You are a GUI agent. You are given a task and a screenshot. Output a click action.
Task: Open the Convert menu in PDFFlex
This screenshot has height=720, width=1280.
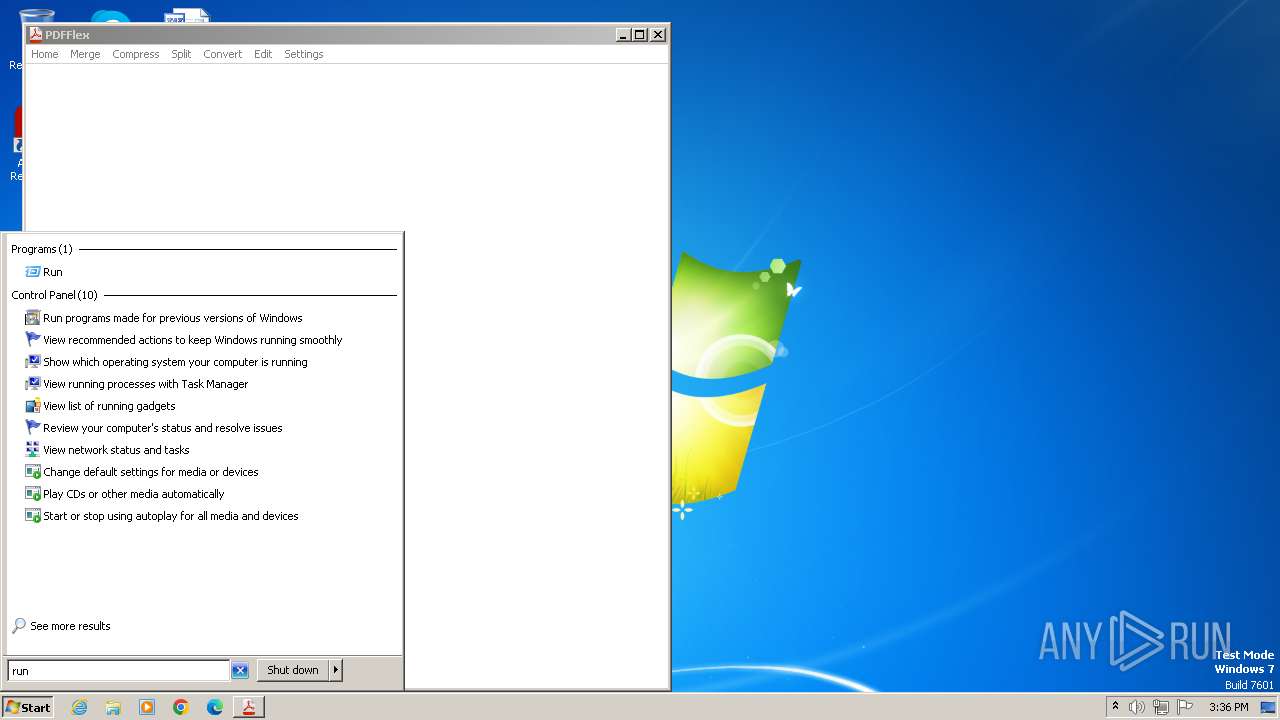(222, 54)
